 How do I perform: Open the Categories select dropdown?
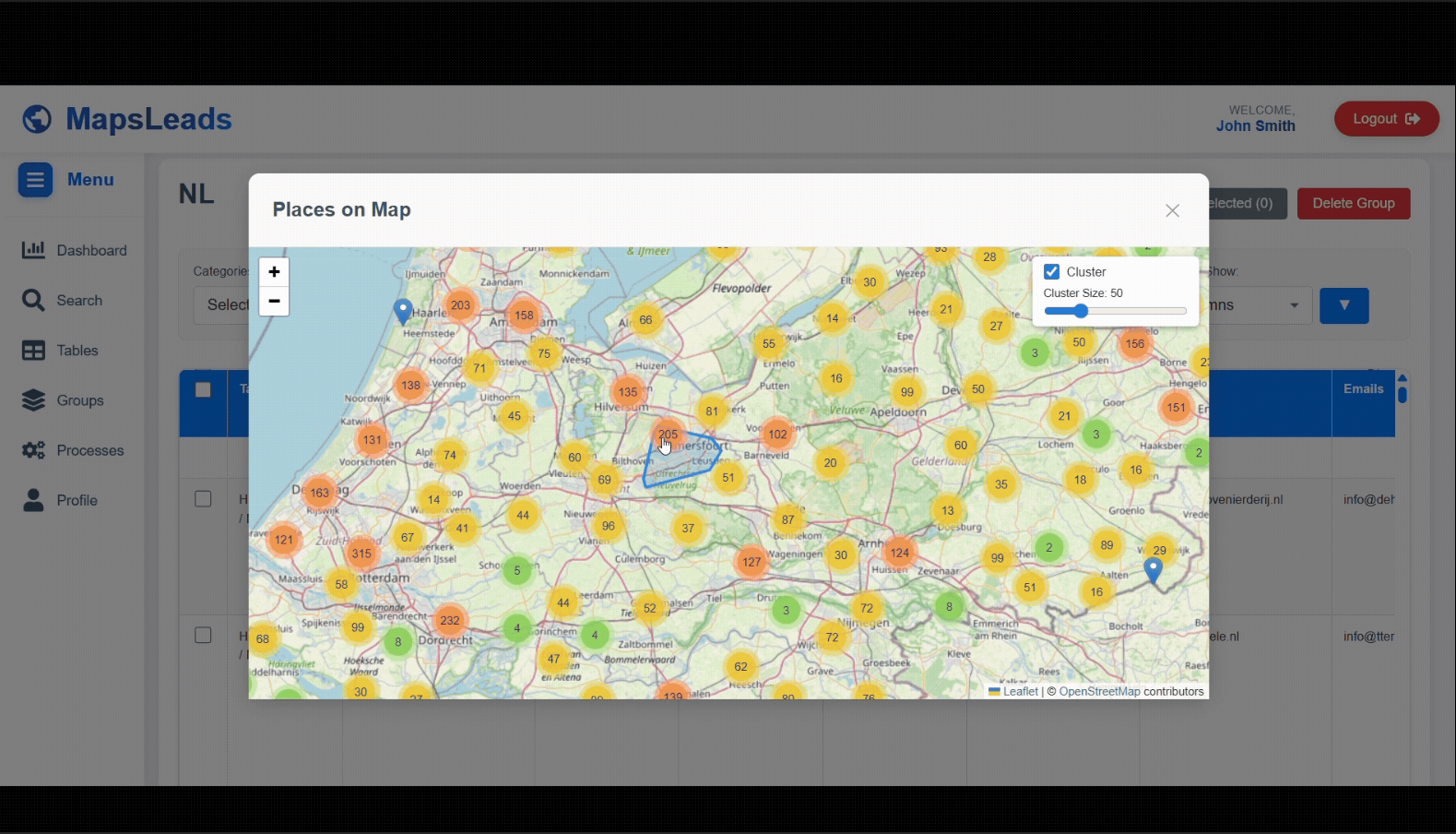(221, 305)
